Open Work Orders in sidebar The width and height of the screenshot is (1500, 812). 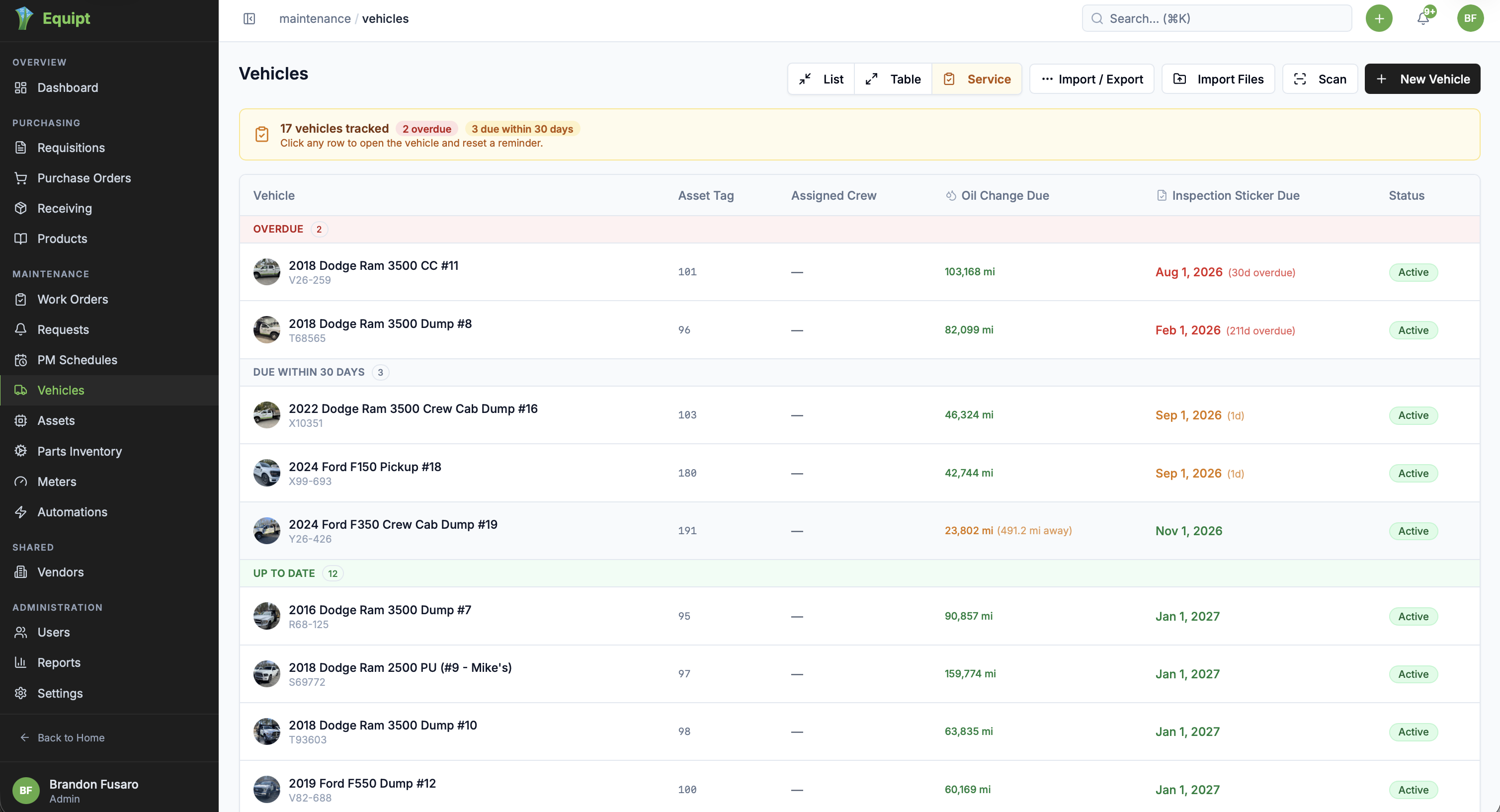[x=109, y=299]
